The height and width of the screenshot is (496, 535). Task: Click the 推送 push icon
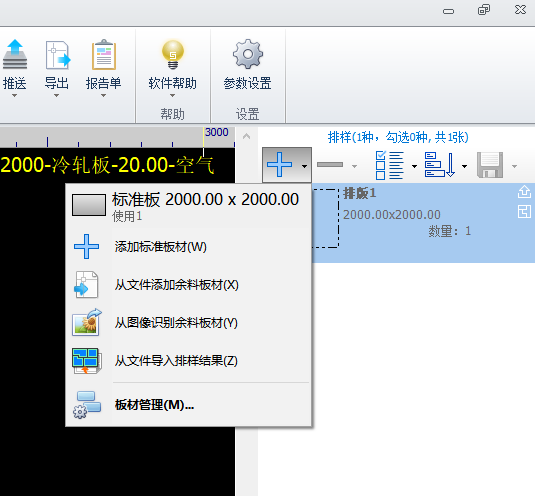(x=14, y=54)
